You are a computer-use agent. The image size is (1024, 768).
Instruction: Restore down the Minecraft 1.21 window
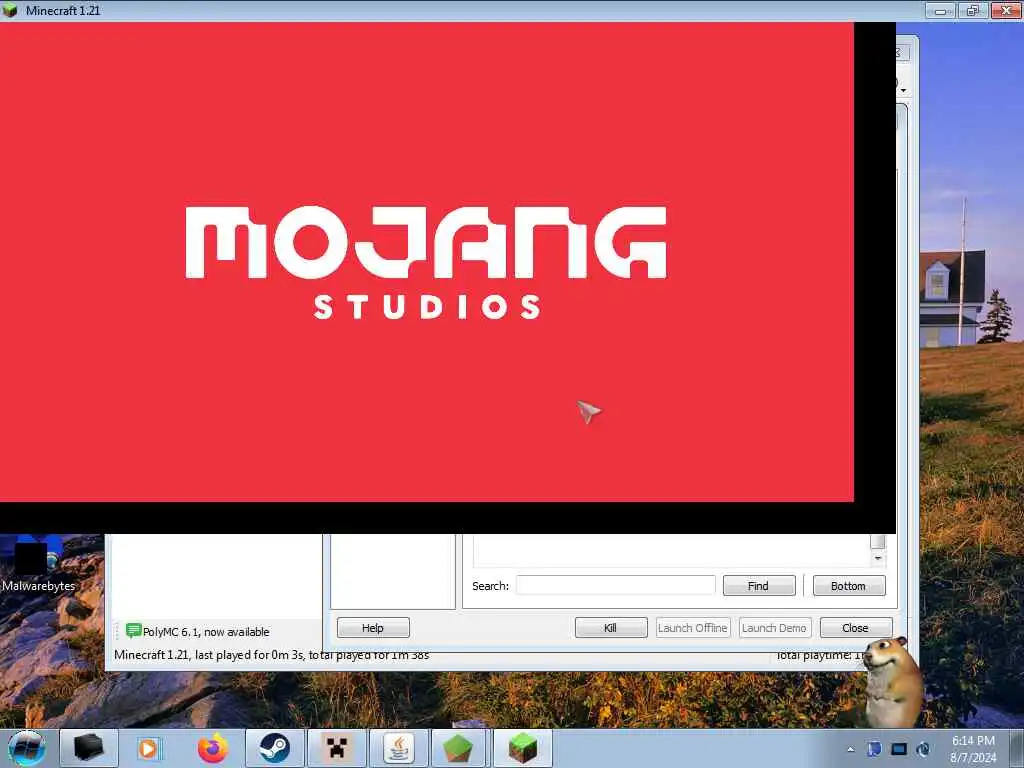point(973,10)
